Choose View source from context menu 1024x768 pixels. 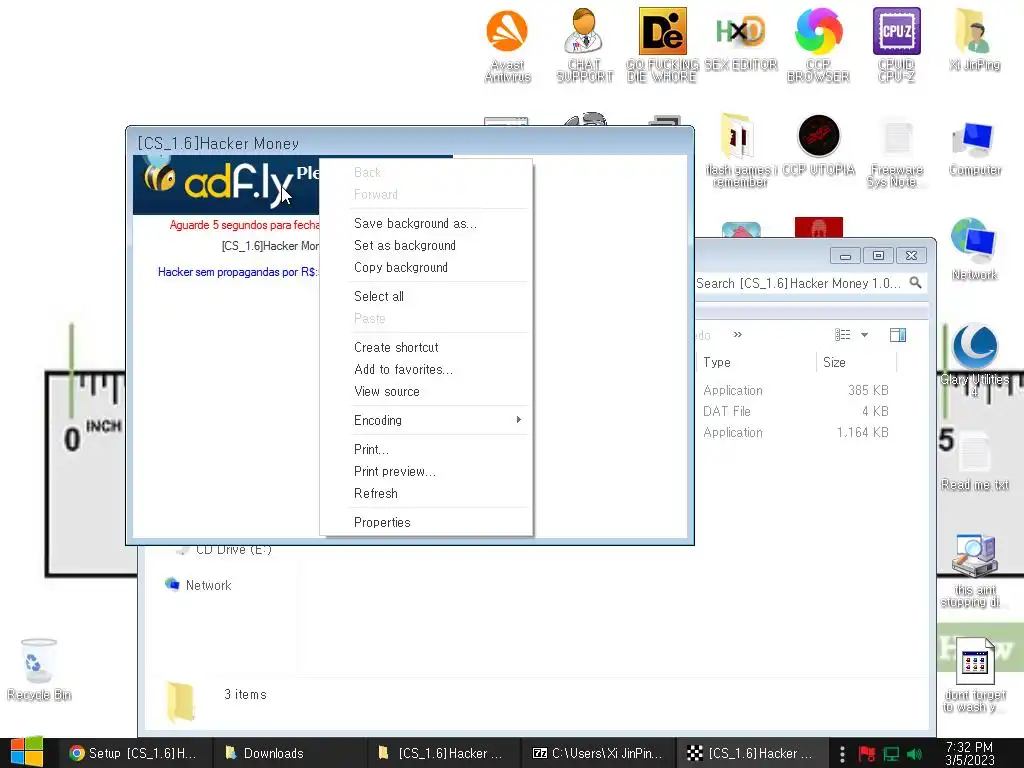[426, 391]
